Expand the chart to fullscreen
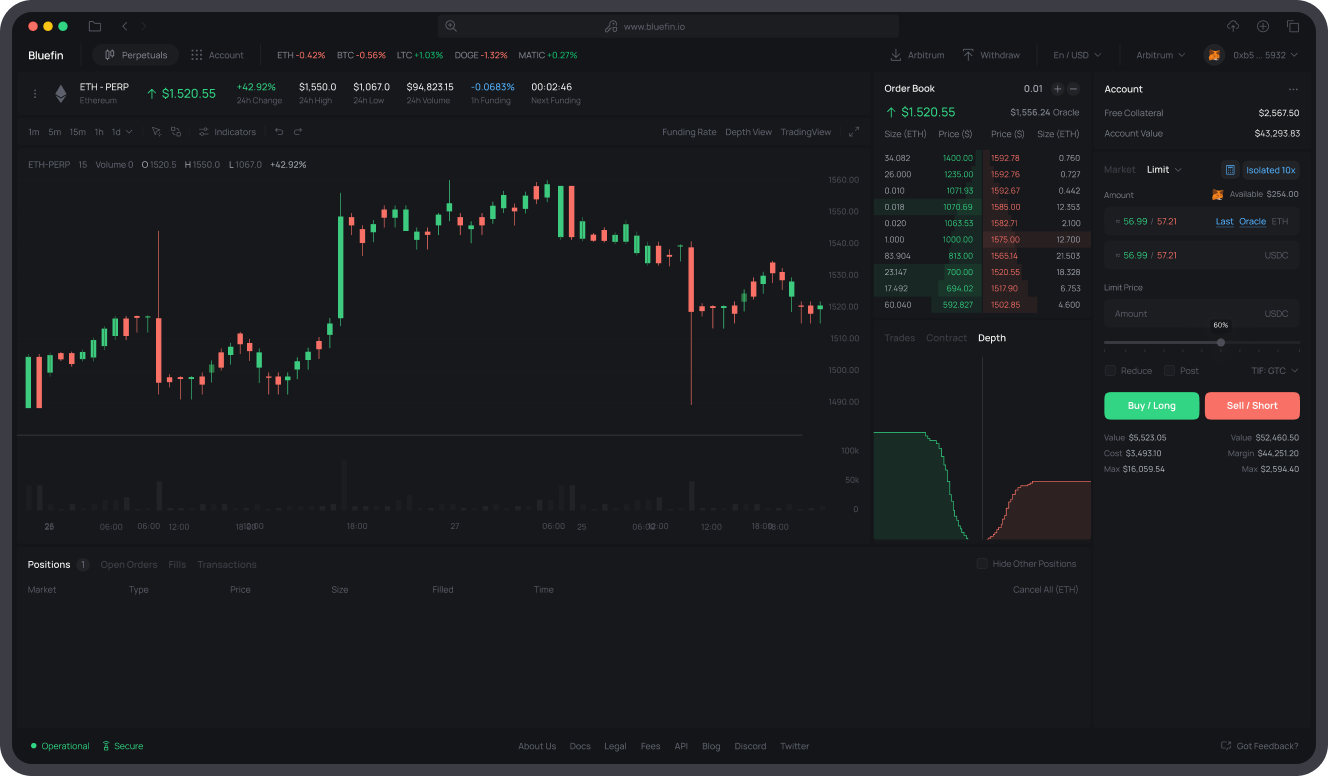1328x776 pixels. (853, 132)
